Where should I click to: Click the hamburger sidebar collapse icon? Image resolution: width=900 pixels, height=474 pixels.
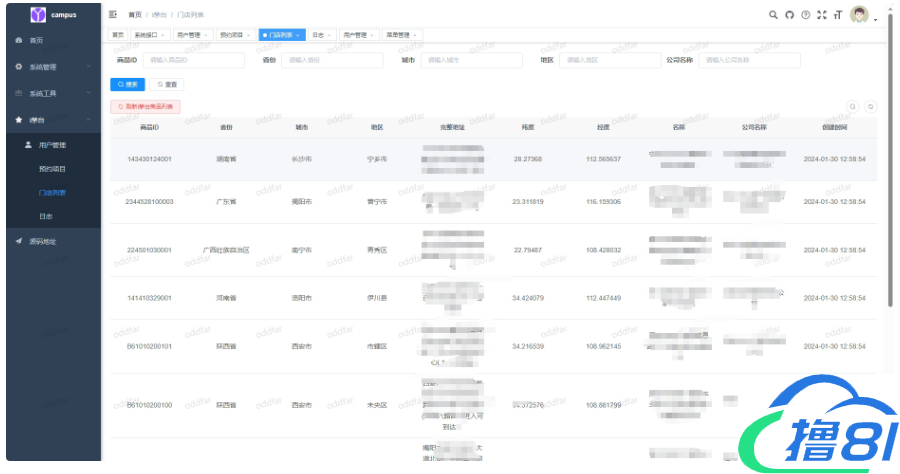(x=112, y=15)
